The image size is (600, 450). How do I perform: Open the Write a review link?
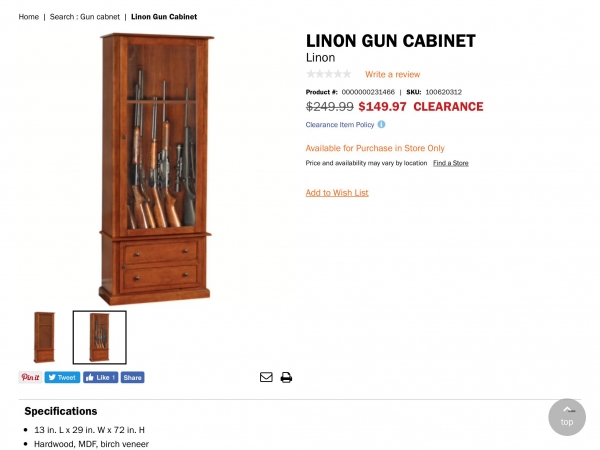(x=393, y=74)
